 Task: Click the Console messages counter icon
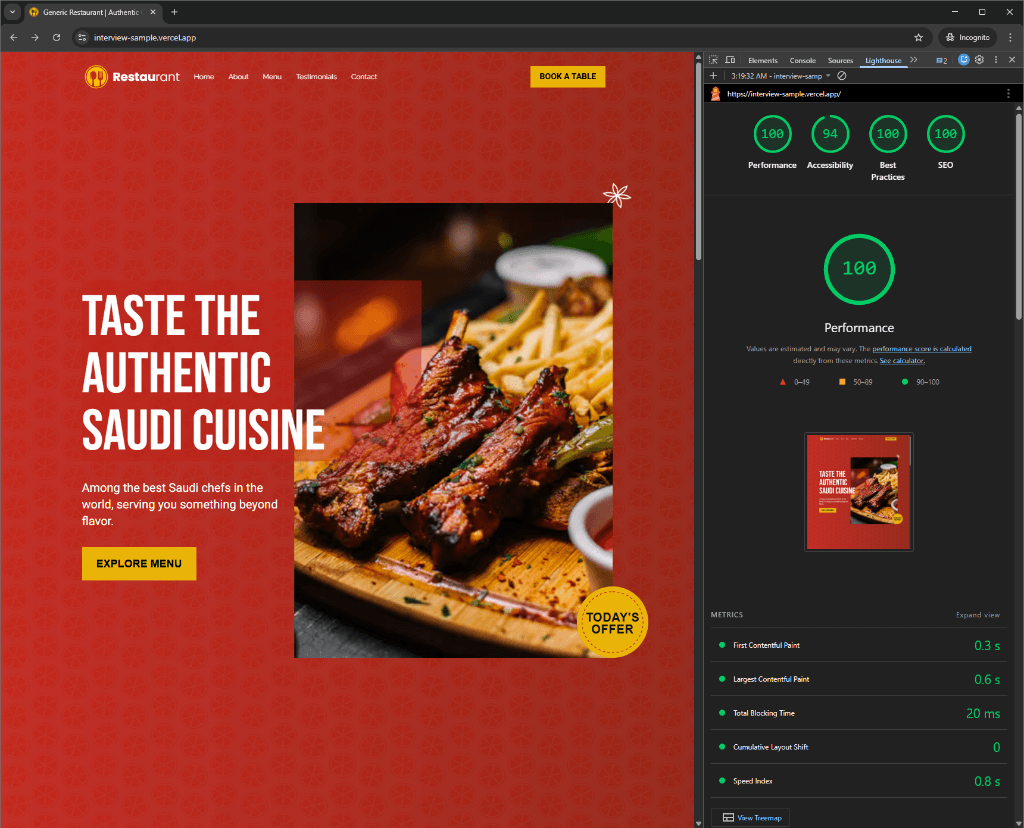pos(941,60)
